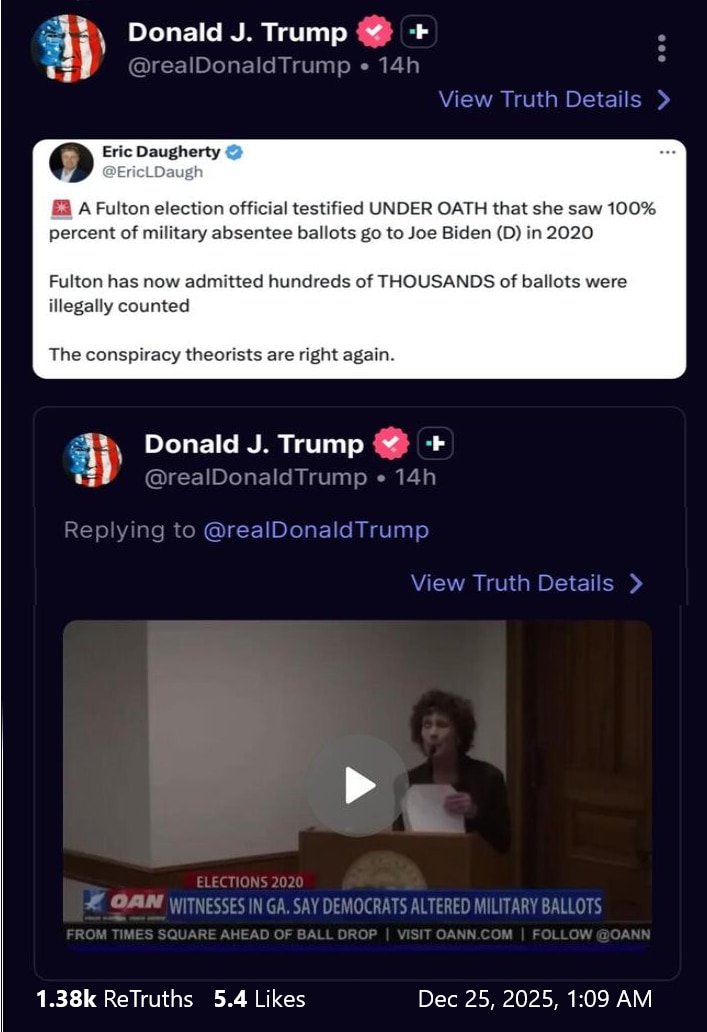This screenshot has width=707, height=1032.
Task: Click Eric Daugherty's blue verified checkmark
Action: click(x=234, y=151)
